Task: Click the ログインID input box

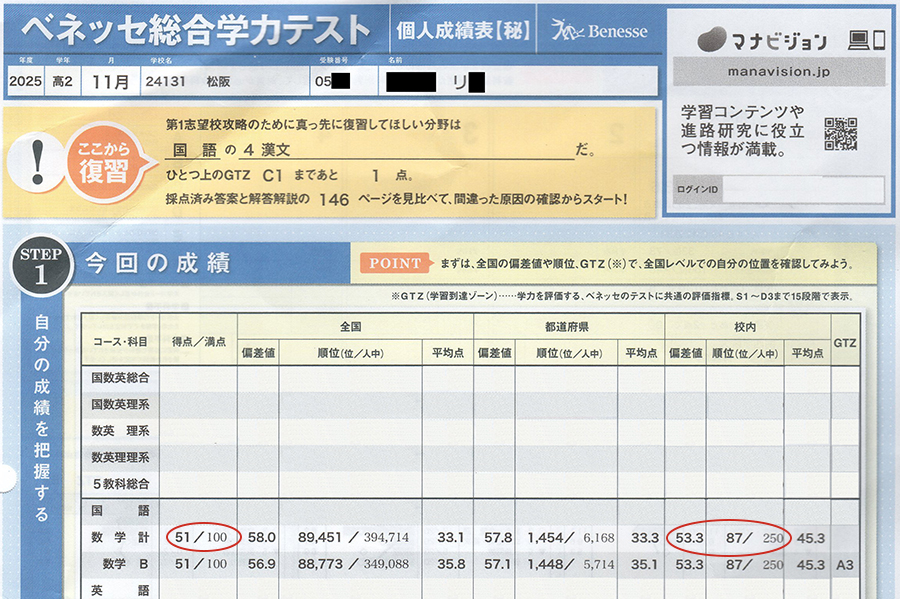Action: [x=803, y=188]
